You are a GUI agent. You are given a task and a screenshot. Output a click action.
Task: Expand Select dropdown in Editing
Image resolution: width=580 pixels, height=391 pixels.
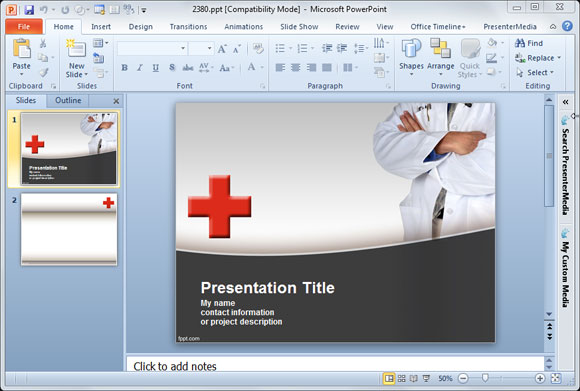pyautogui.click(x=552, y=73)
